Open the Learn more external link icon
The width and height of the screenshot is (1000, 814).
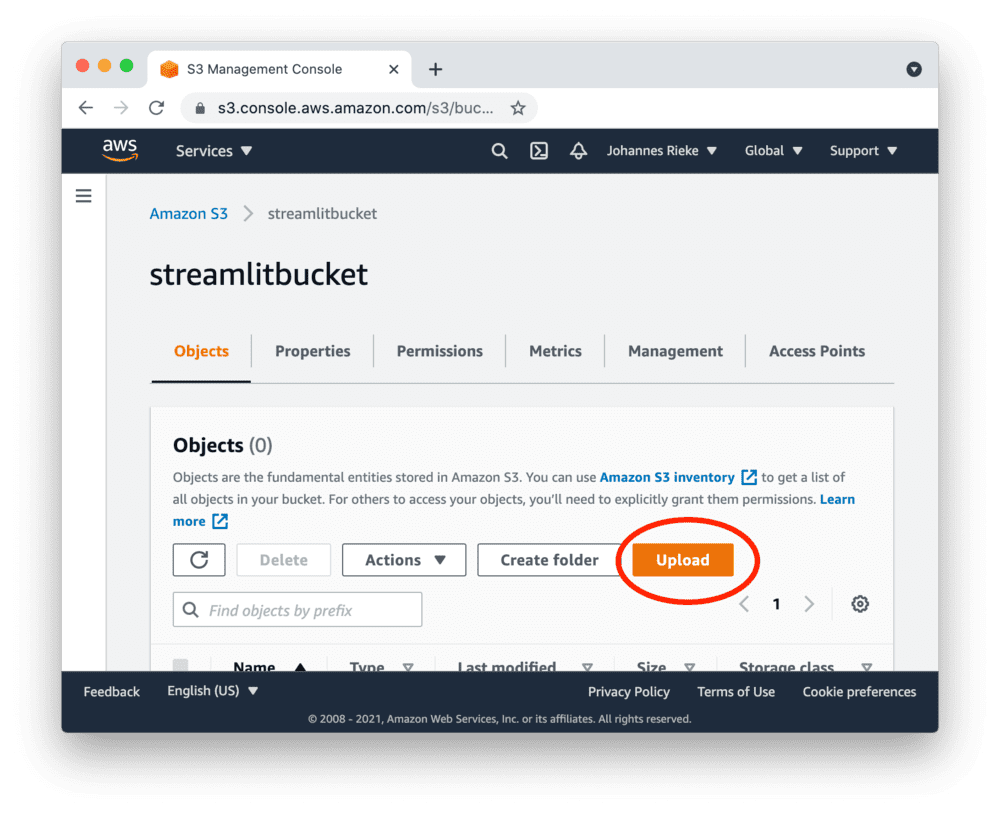tap(222, 521)
